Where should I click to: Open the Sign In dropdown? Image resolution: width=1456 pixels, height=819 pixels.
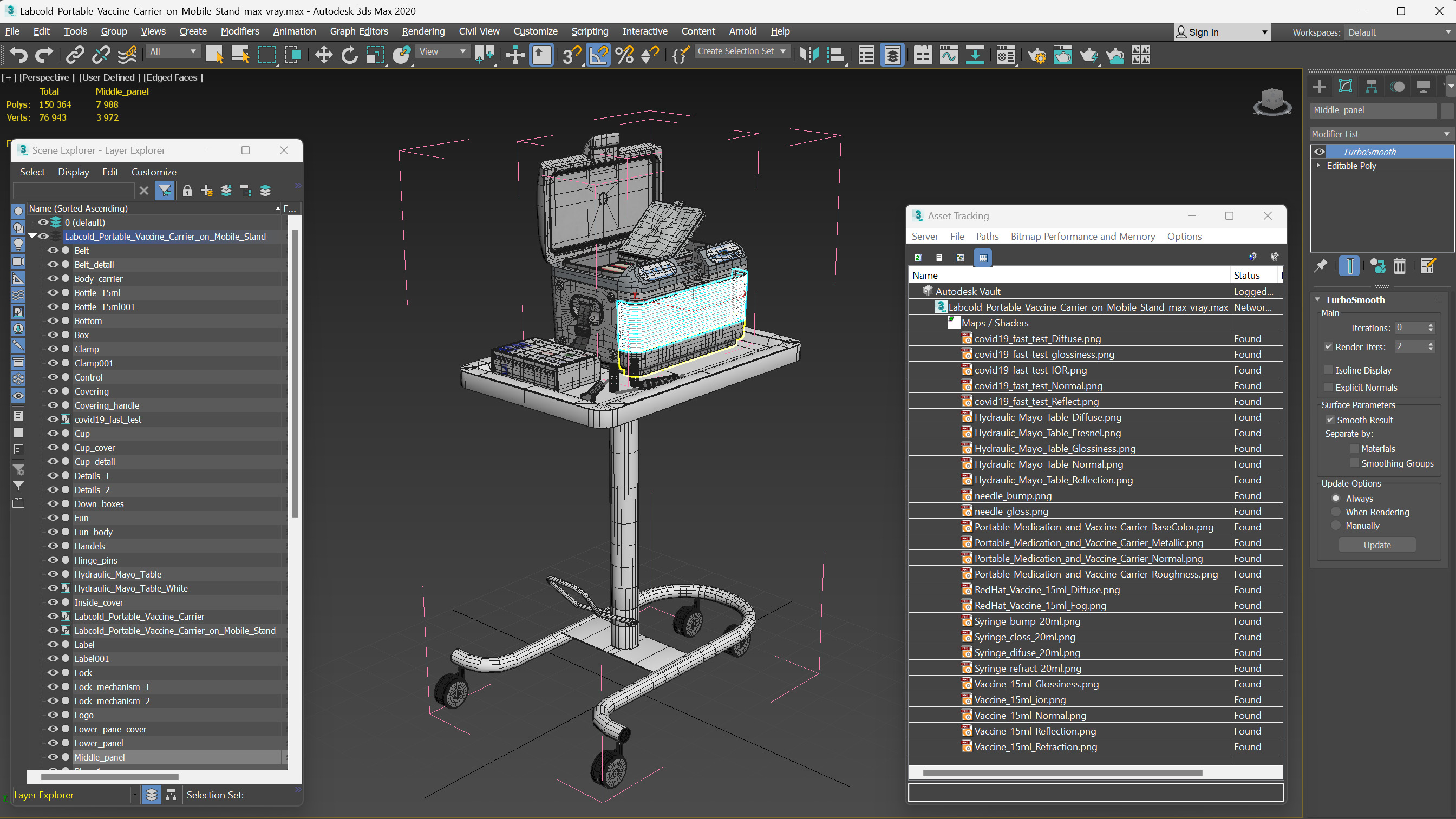[1223, 32]
